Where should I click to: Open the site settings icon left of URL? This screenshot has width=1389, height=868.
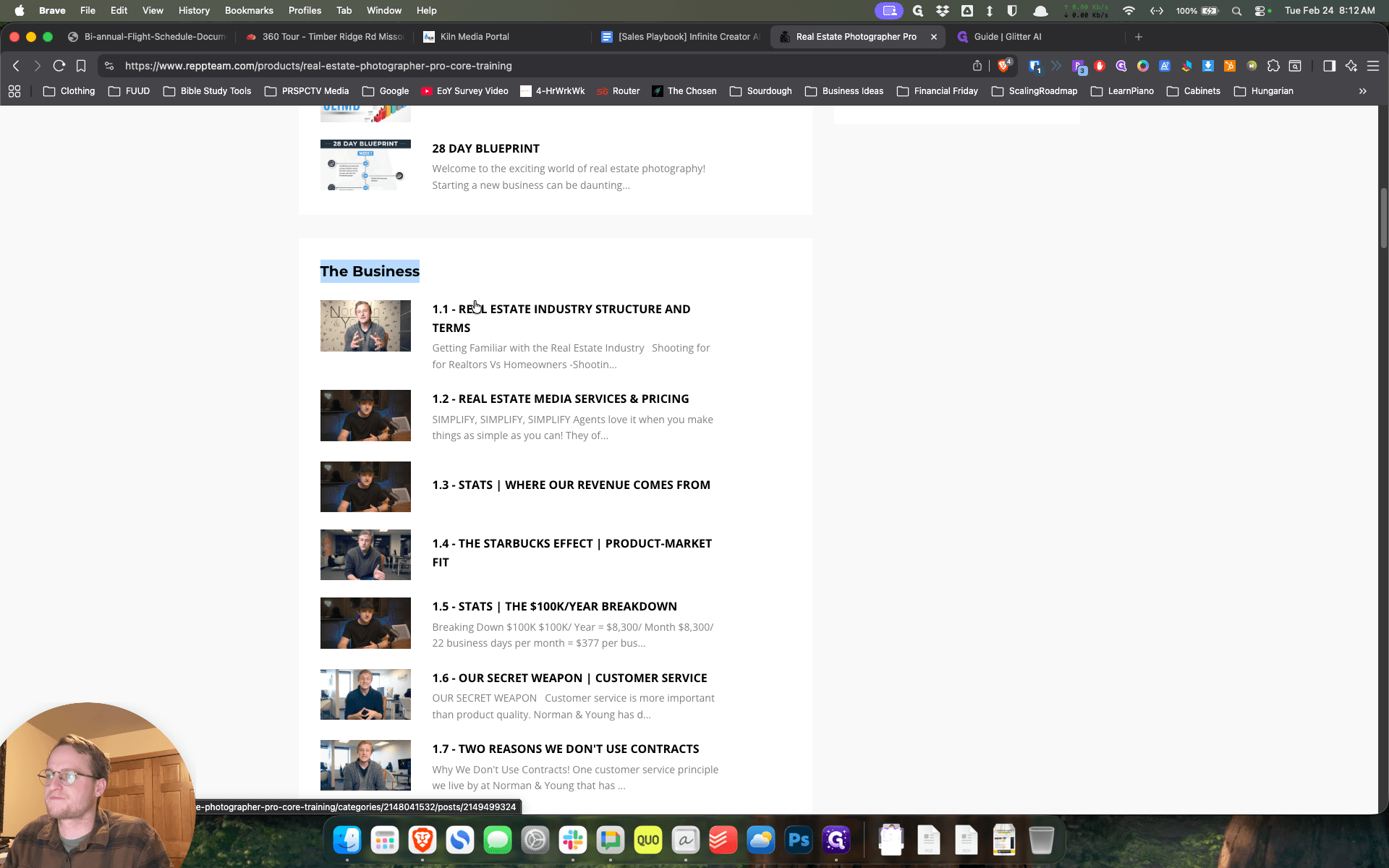tap(109, 66)
